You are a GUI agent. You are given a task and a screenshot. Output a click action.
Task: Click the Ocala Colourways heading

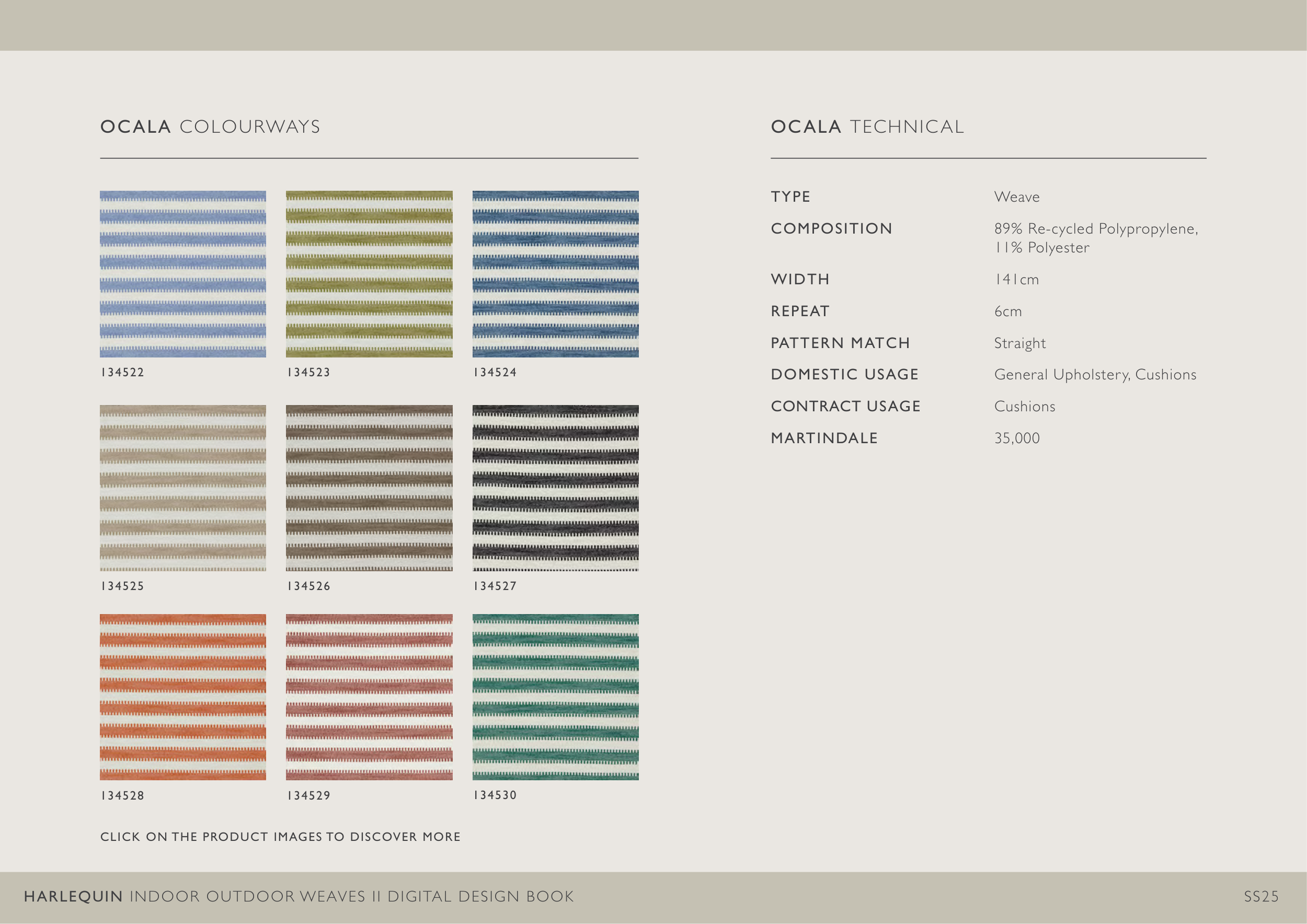coord(210,126)
